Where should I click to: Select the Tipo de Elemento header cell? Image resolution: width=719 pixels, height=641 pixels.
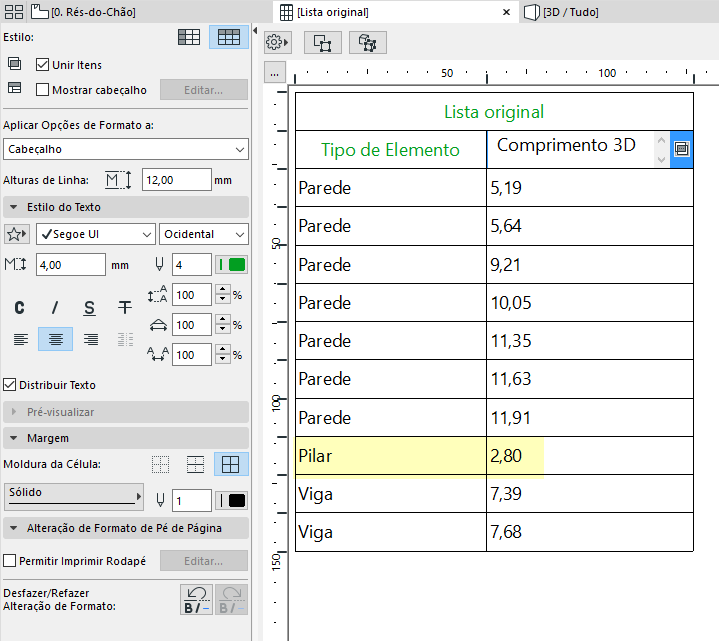coord(391,149)
